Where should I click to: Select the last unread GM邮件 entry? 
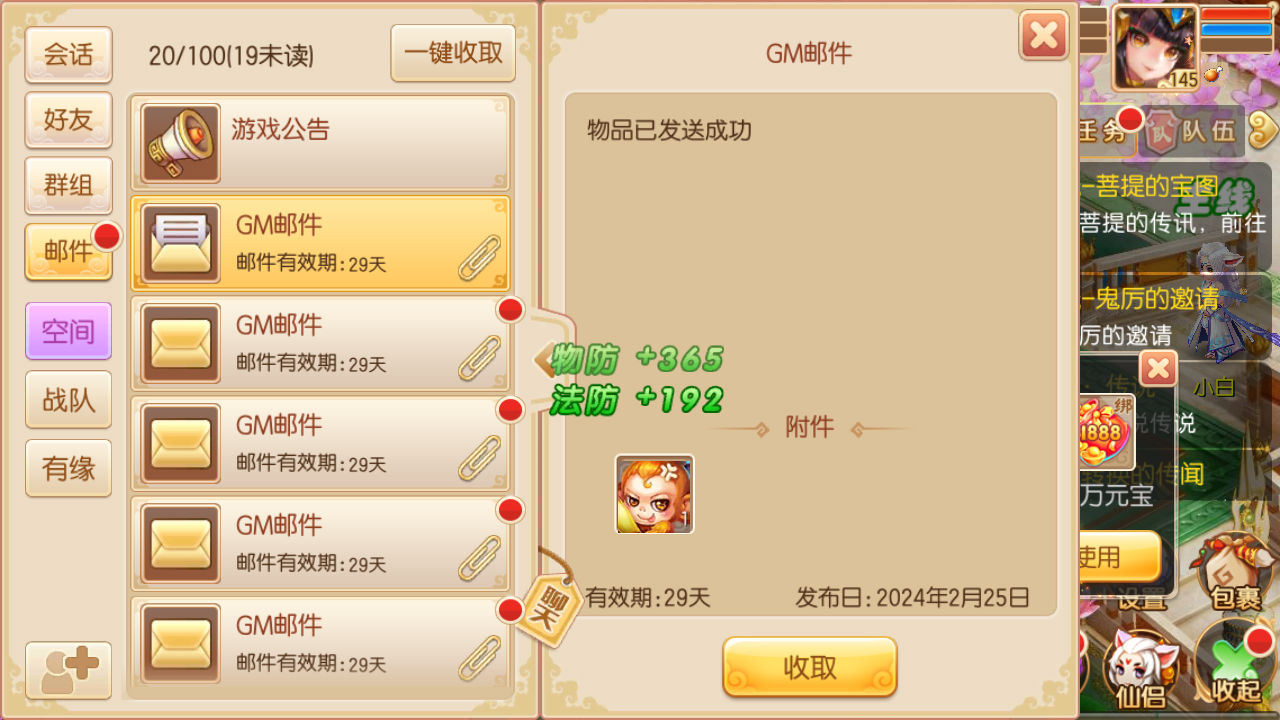320,644
